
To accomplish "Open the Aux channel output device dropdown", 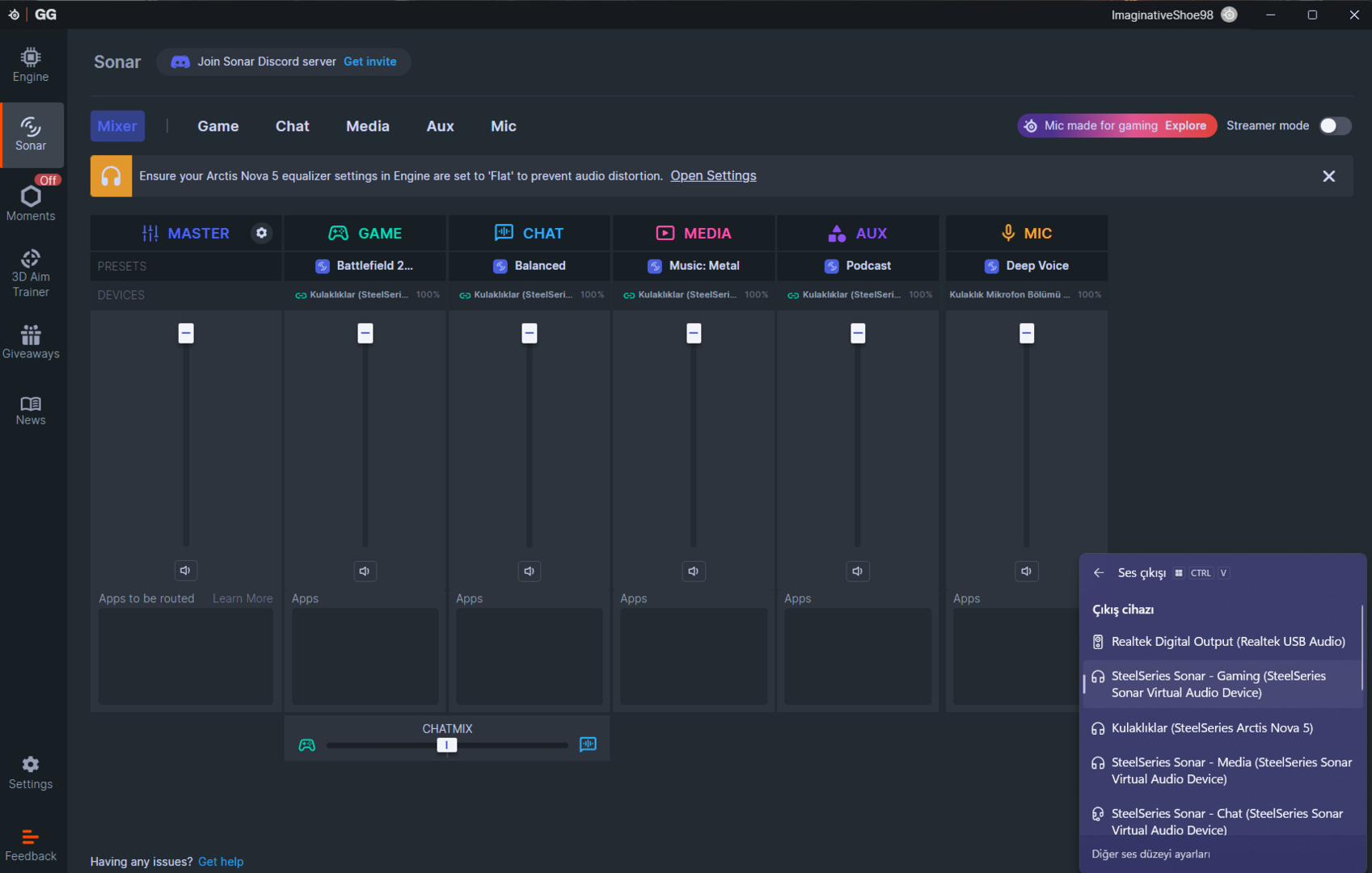I will click(857, 294).
